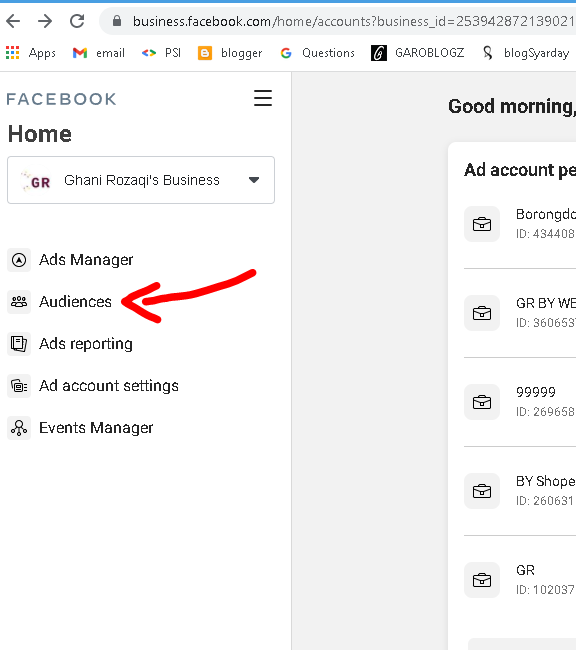
Task: Click the Good morning greeting heading
Action: coord(512,107)
